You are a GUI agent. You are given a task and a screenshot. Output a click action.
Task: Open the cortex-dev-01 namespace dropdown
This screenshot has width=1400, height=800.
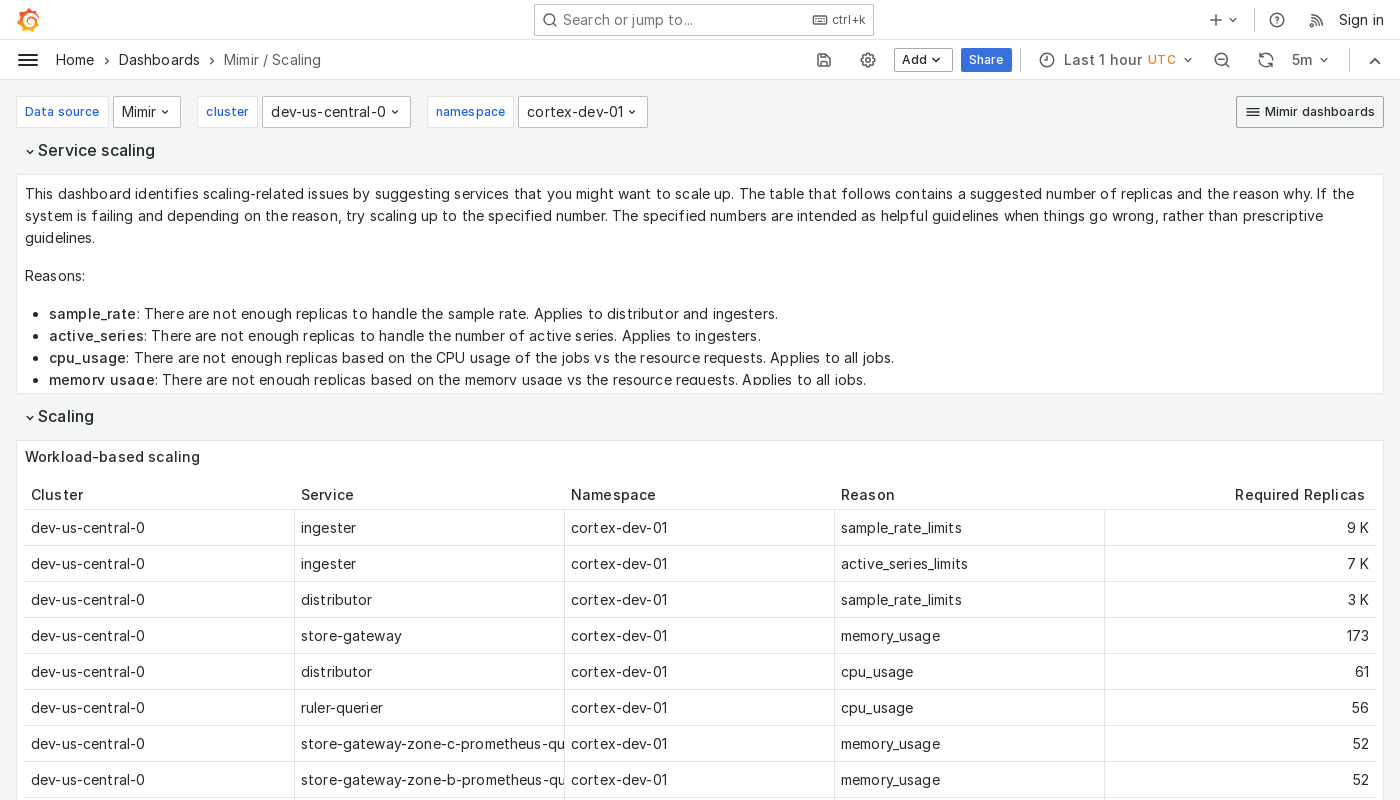[583, 112]
